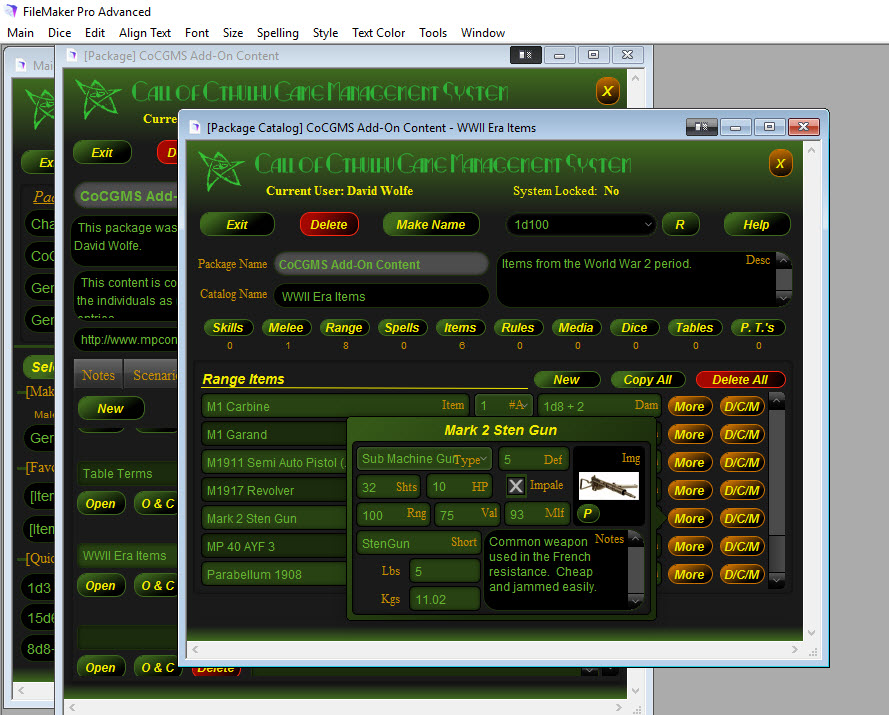Click the Help button
The width and height of the screenshot is (889, 715).
pos(756,225)
